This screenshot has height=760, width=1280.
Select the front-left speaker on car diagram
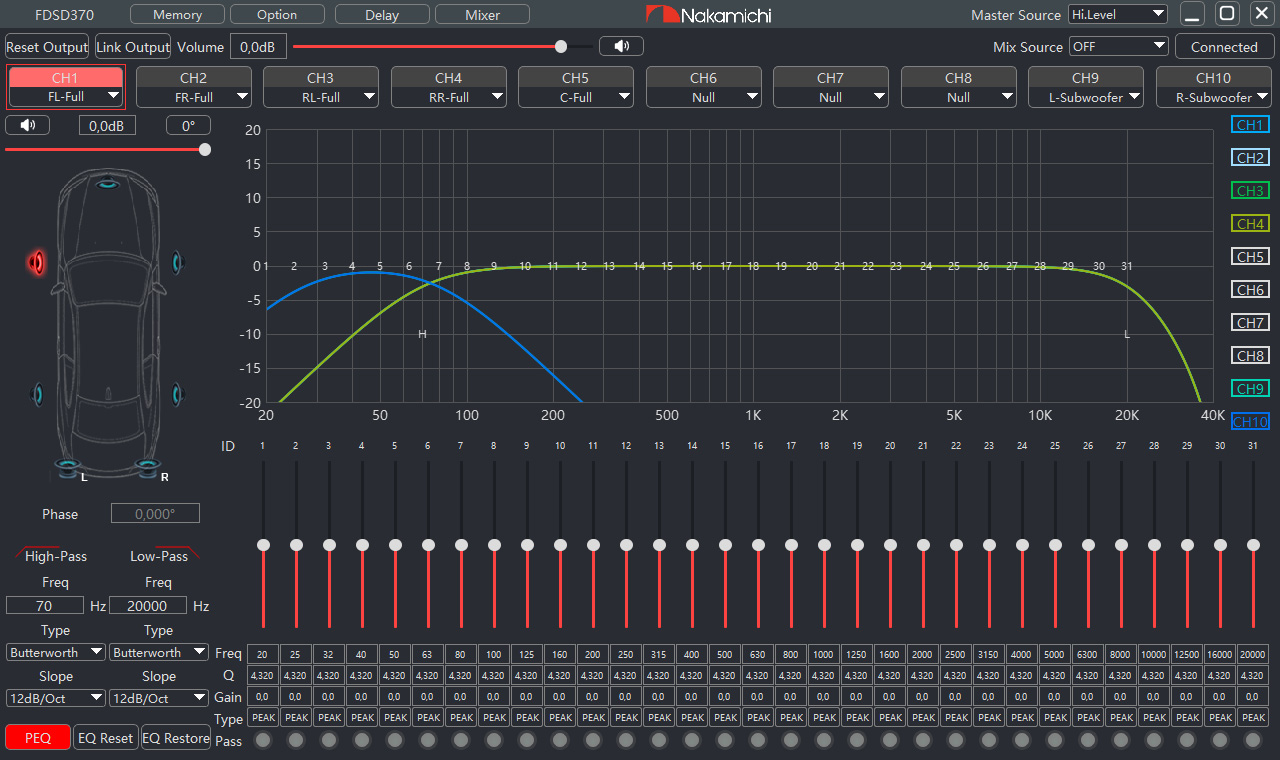click(38, 262)
